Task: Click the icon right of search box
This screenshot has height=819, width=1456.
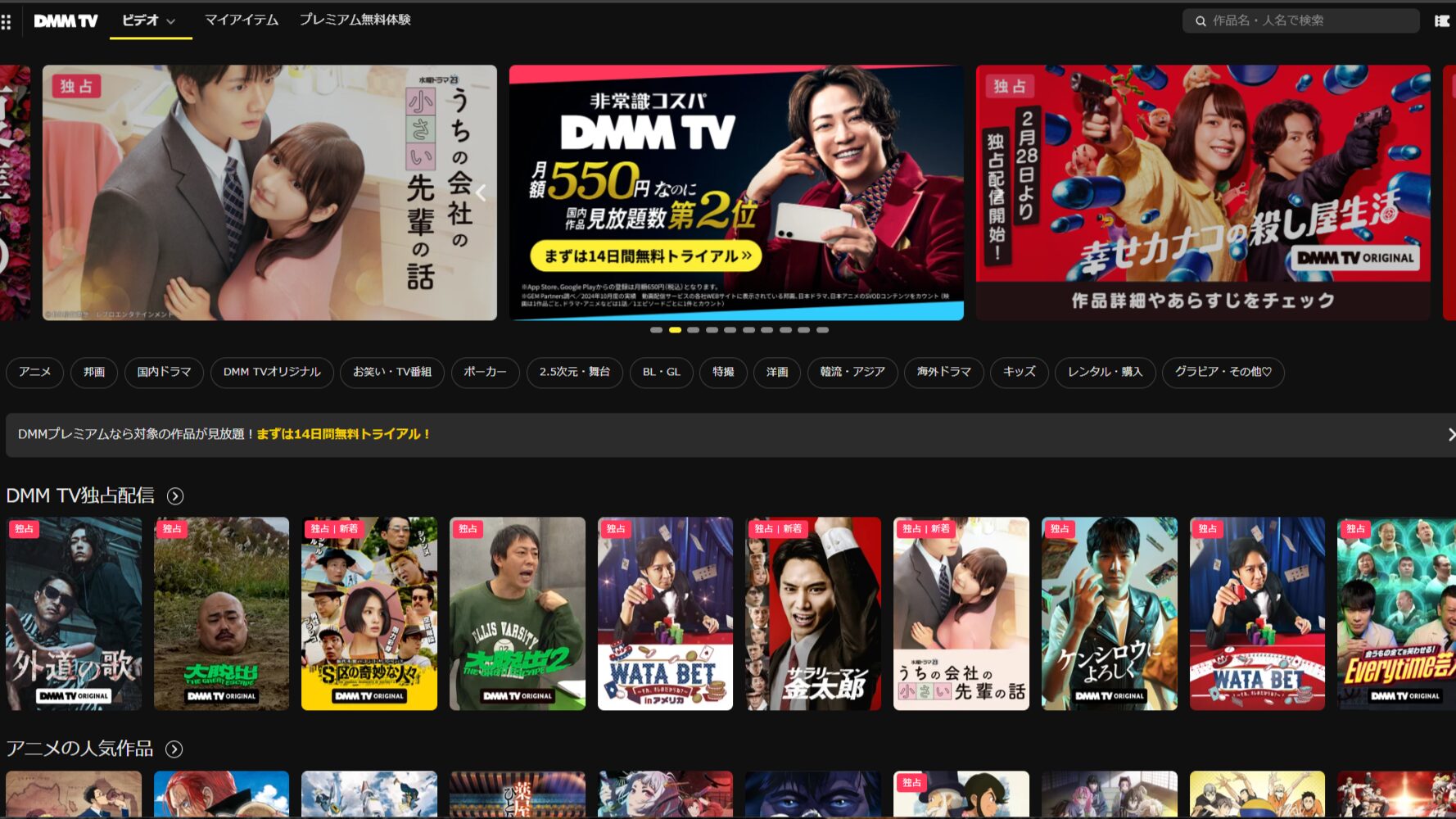Action: tap(1442, 21)
